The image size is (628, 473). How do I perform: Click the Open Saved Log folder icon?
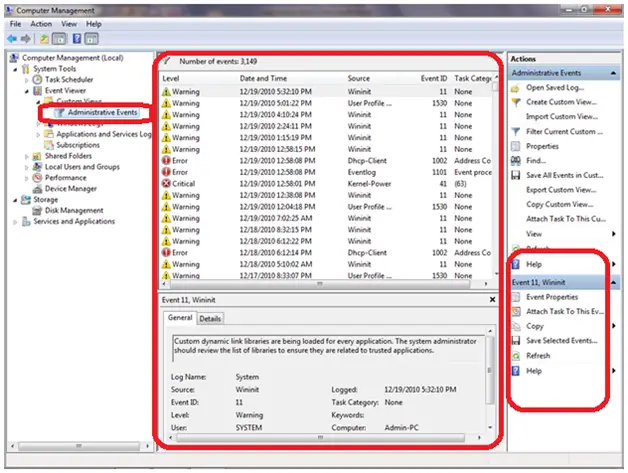point(516,88)
